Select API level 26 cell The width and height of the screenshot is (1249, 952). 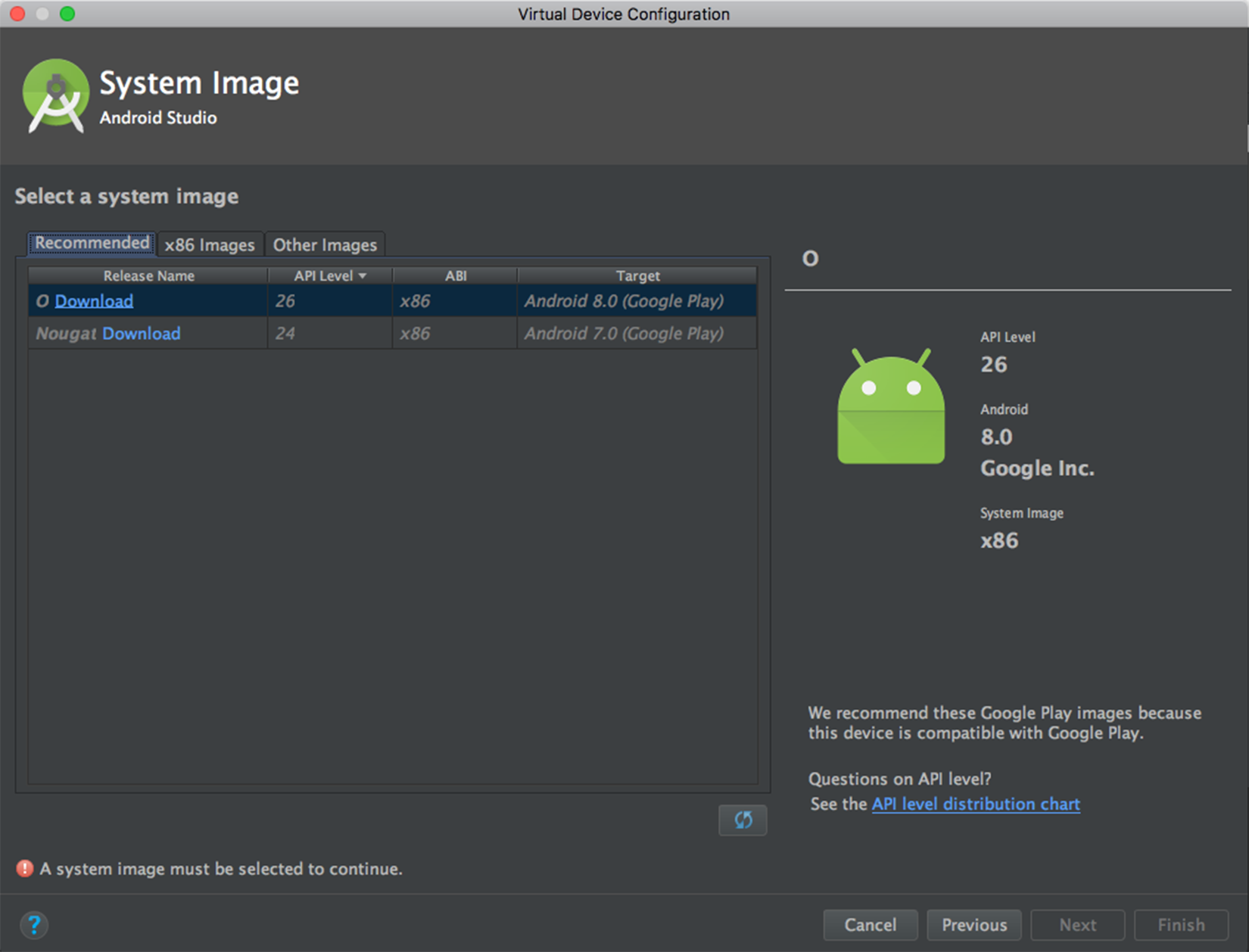tap(330, 301)
